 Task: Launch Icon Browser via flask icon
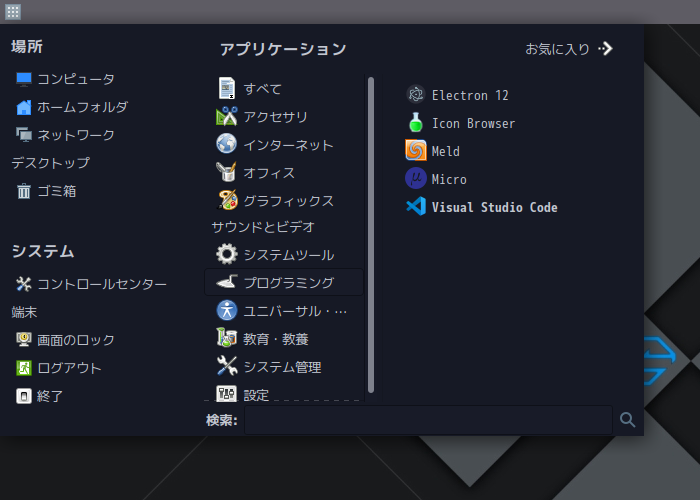click(x=416, y=123)
